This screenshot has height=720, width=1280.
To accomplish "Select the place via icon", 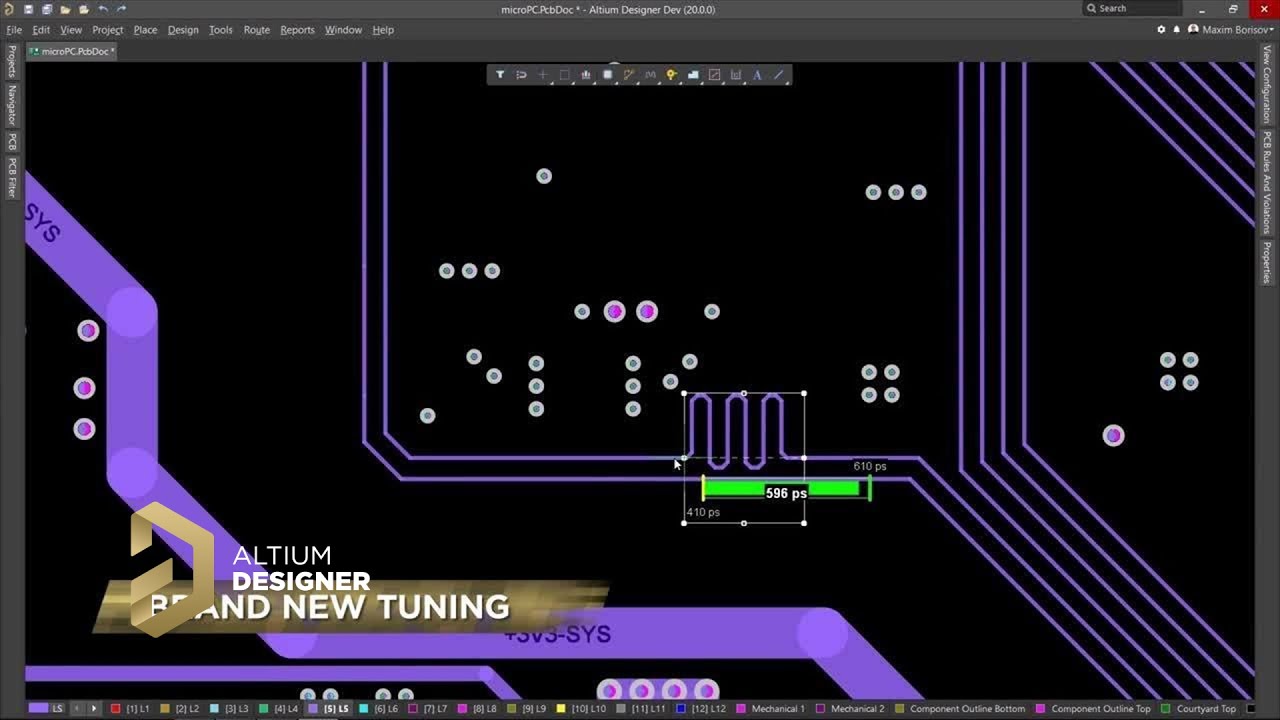I will (672, 75).
